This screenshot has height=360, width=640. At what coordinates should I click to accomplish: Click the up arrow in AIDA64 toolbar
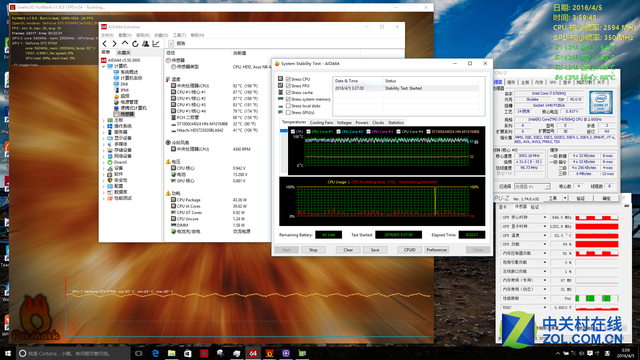coord(125,43)
